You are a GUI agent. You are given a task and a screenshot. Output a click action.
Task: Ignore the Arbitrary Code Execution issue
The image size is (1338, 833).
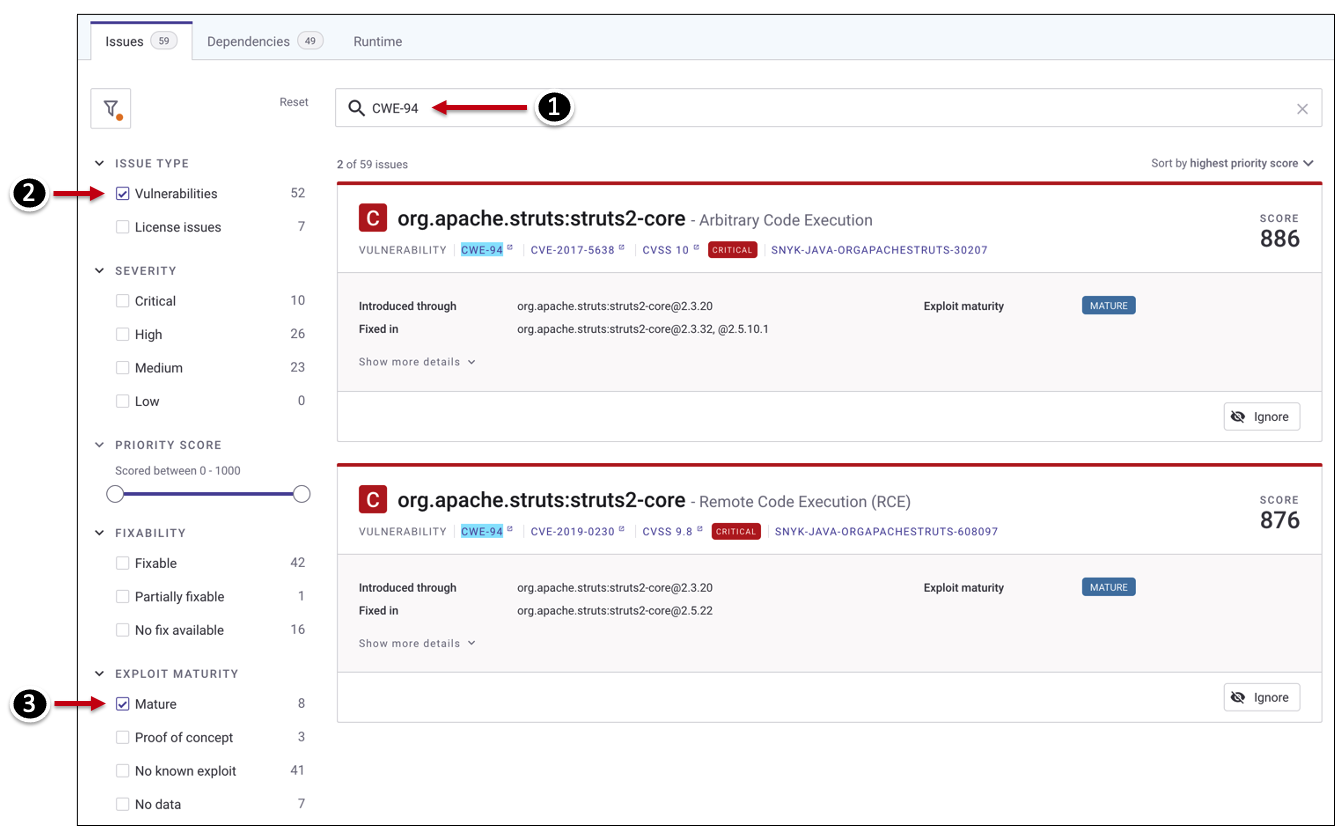click(x=1261, y=416)
